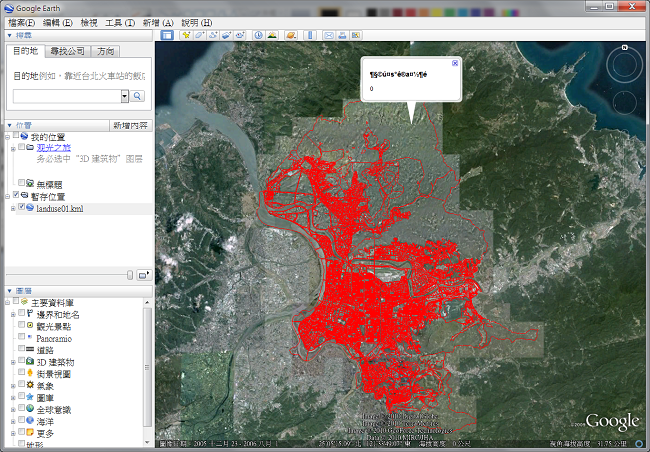Switch to the 尋找公司 tab

pos(67,51)
